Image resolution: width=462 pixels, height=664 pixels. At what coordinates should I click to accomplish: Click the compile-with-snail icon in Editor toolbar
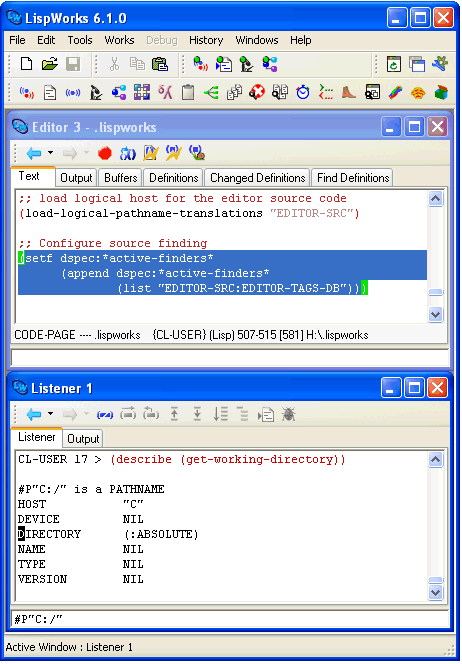point(197,153)
